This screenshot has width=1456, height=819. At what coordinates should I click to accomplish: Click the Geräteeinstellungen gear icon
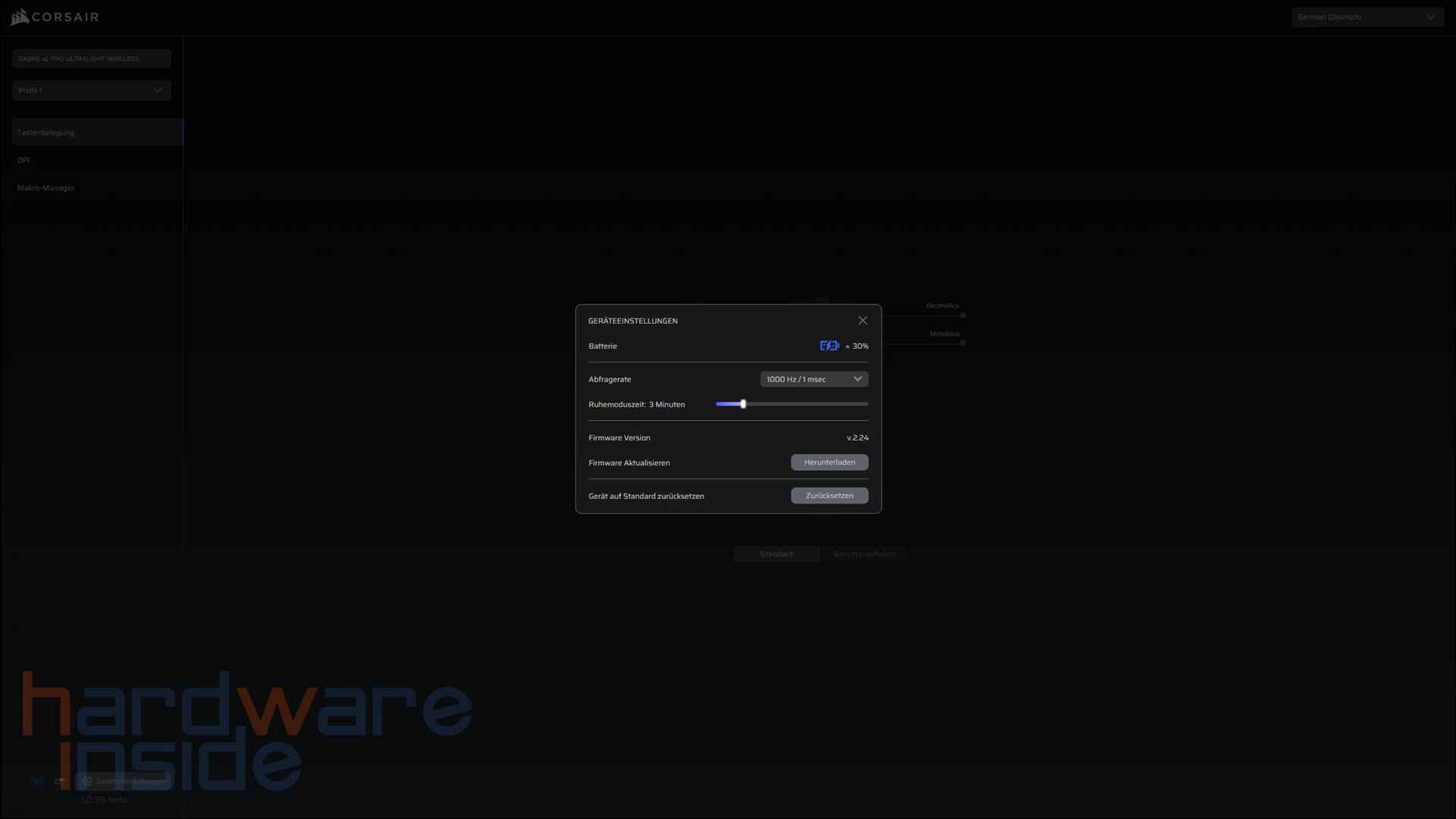(87, 781)
